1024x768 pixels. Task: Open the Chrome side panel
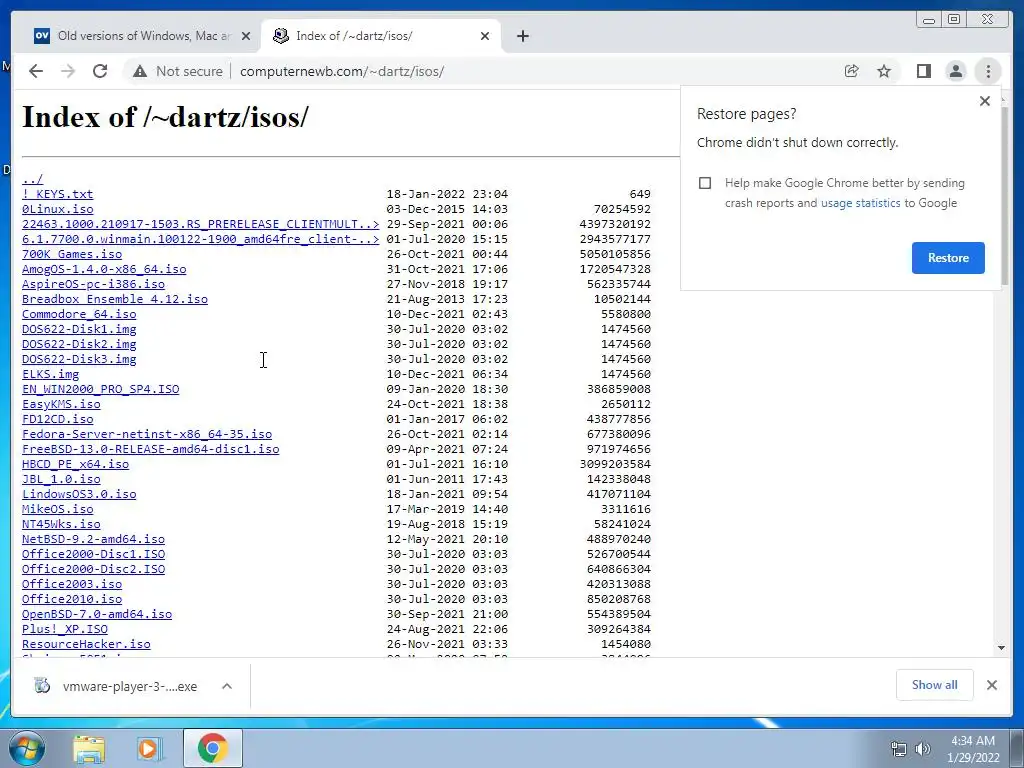tap(923, 71)
